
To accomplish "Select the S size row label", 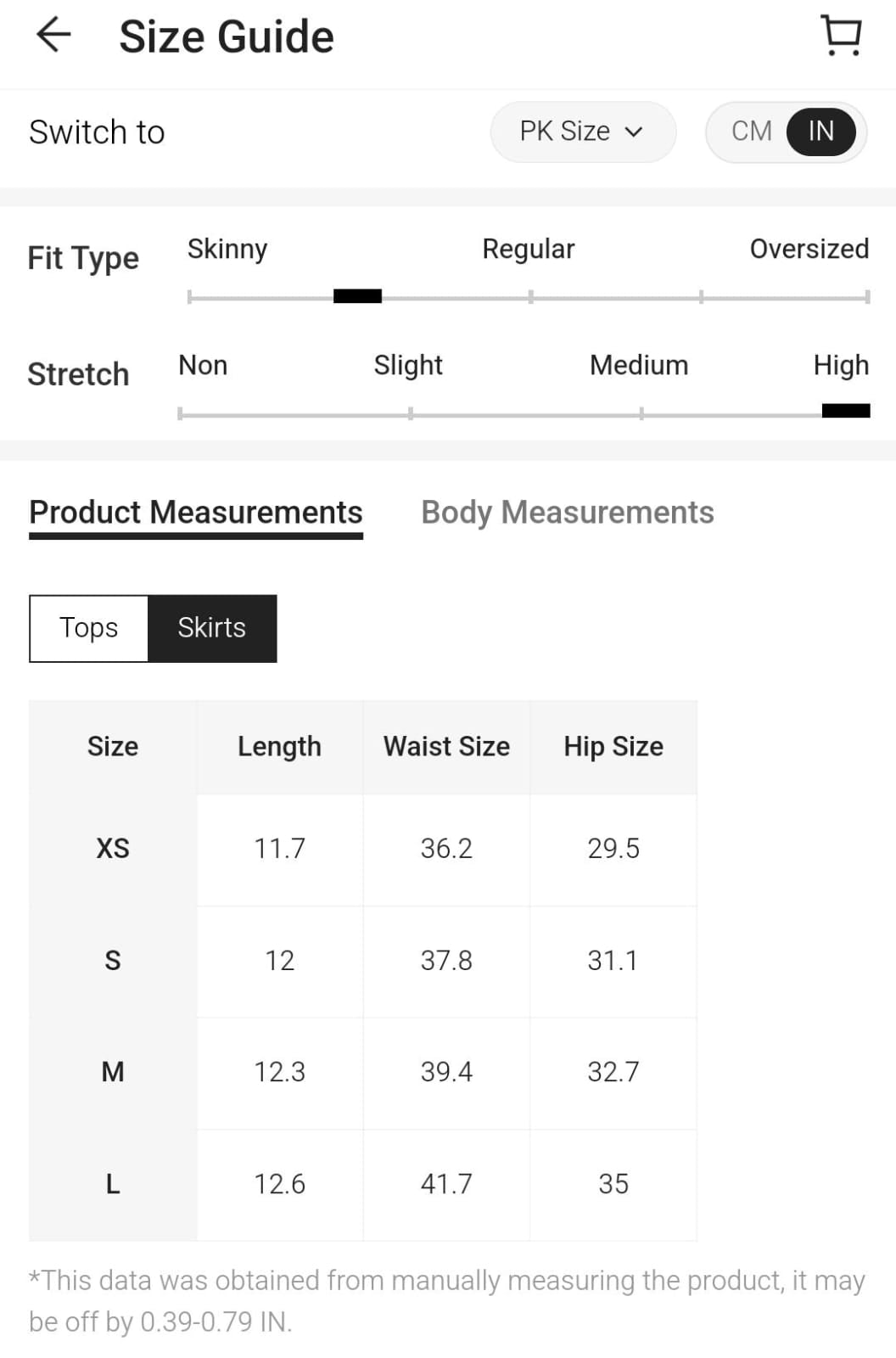I will pos(113,961).
